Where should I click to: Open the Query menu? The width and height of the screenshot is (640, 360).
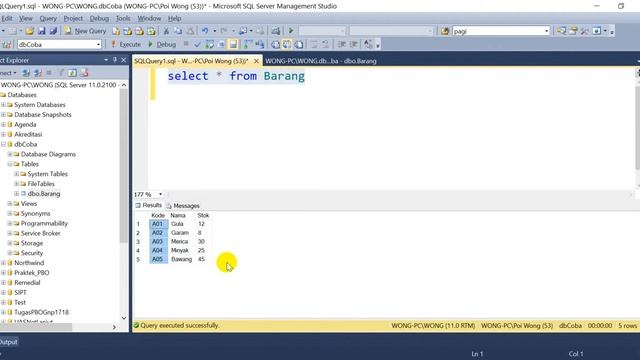48,18
